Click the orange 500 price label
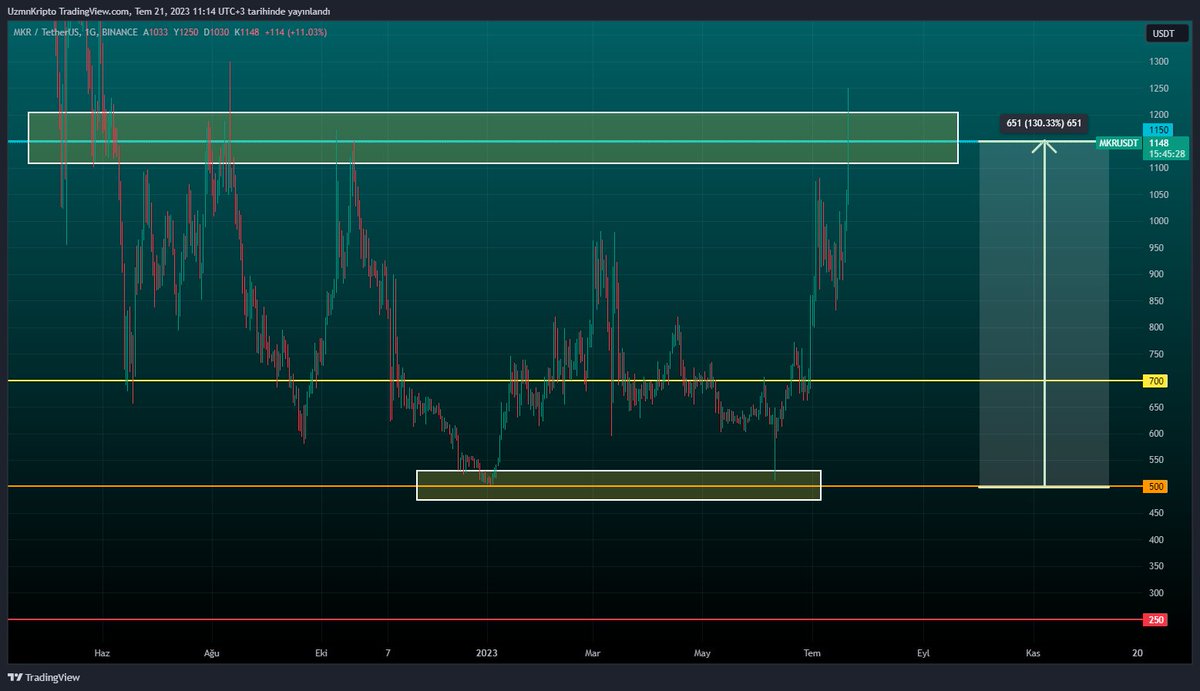Screen dimensions: 1200x691 1157,487
